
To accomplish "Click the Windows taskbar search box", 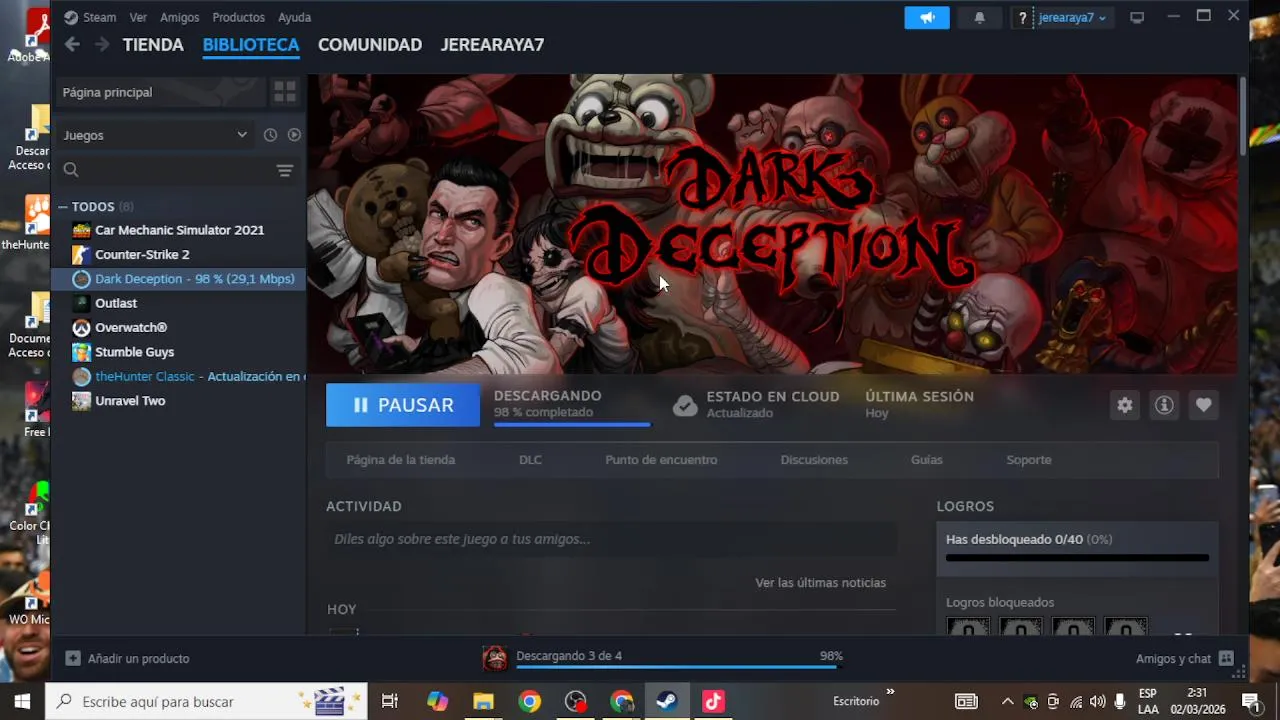I will click(x=207, y=701).
